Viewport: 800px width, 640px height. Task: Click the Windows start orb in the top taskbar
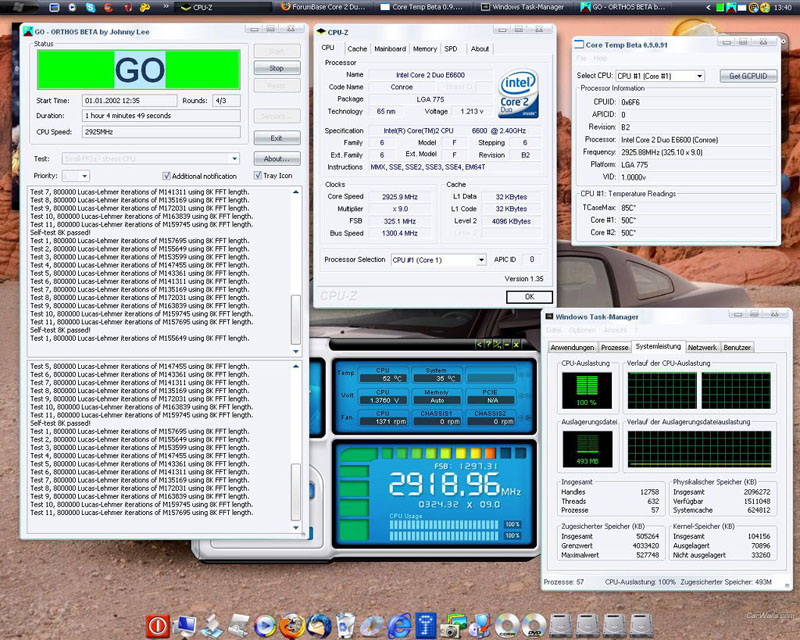[x=18, y=7]
